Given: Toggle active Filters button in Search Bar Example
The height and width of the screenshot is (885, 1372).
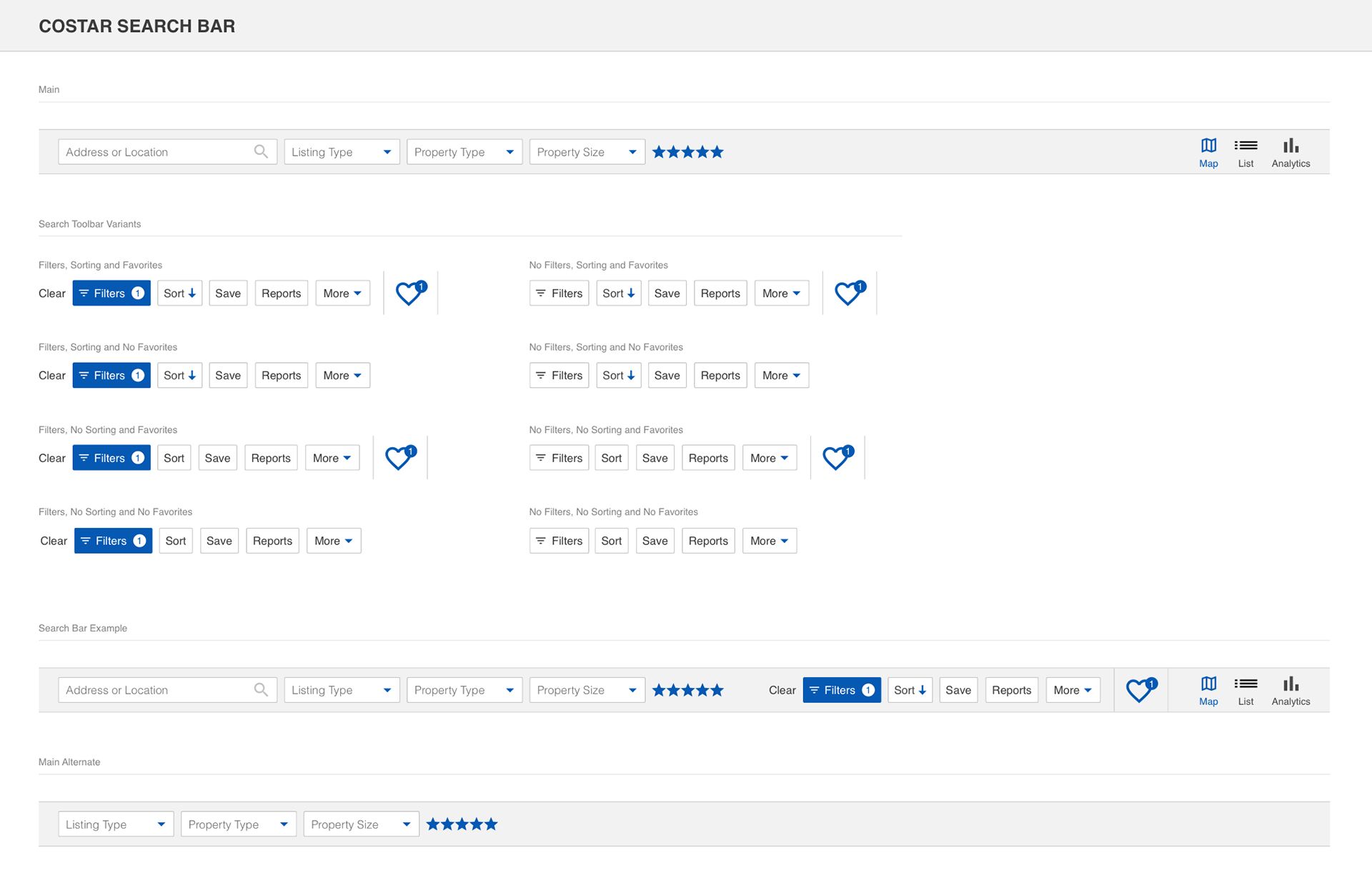Looking at the screenshot, I should pos(842,690).
